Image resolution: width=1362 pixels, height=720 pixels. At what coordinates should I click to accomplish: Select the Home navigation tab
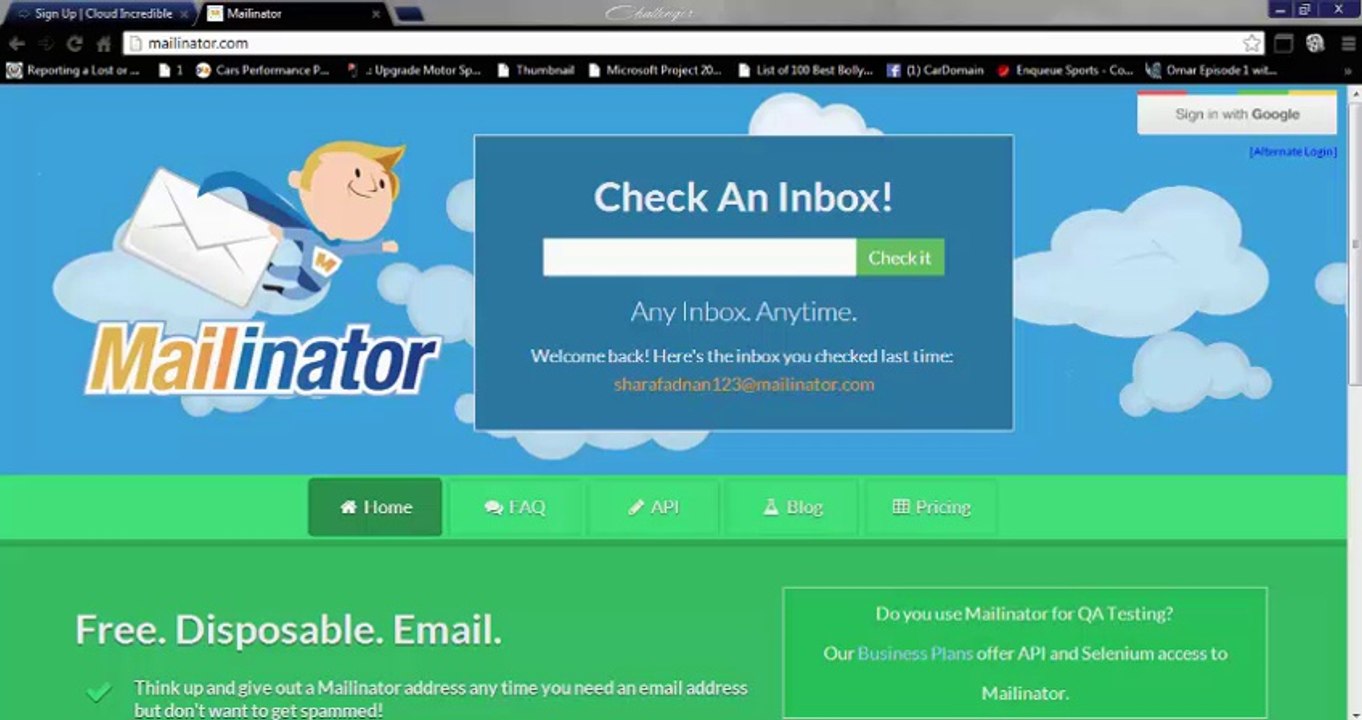(375, 507)
